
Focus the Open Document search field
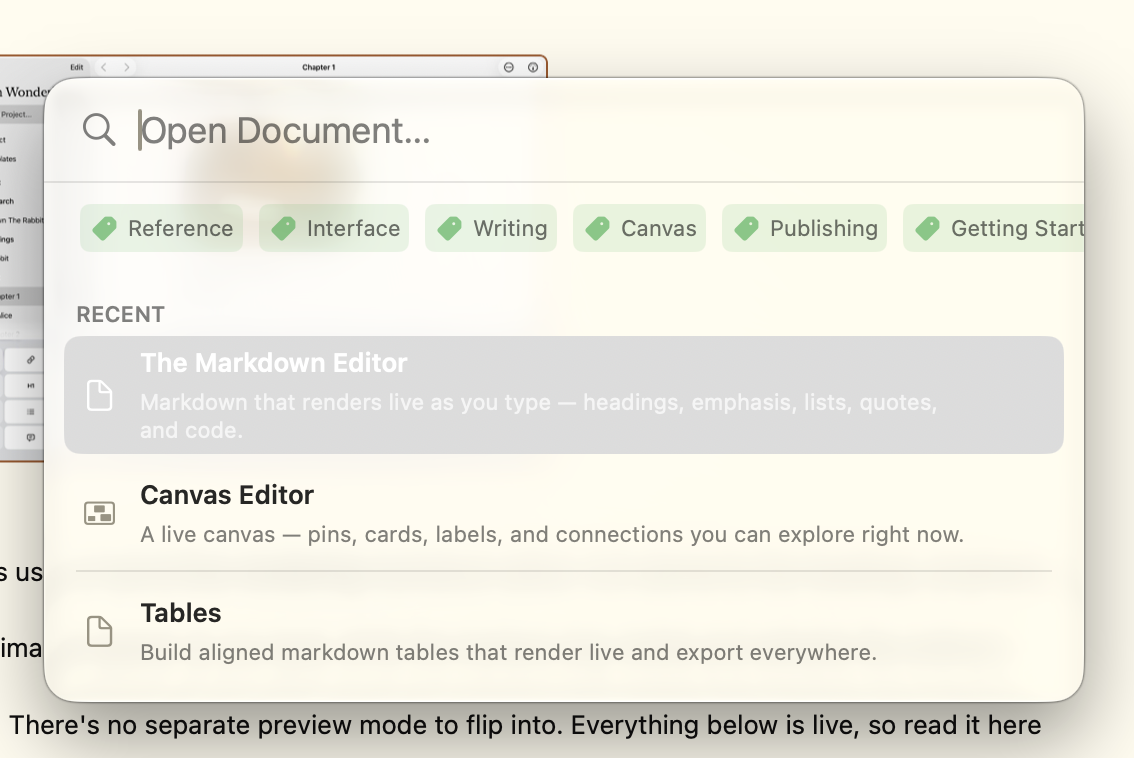coord(593,130)
